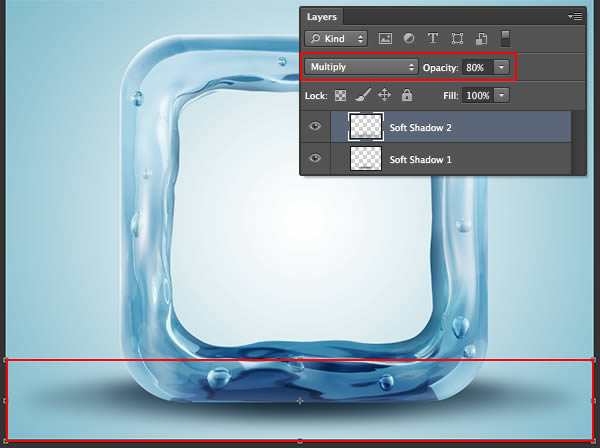This screenshot has height=448, width=600.
Task: Open the Multiply blend mode dropdown
Action: [x=361, y=67]
